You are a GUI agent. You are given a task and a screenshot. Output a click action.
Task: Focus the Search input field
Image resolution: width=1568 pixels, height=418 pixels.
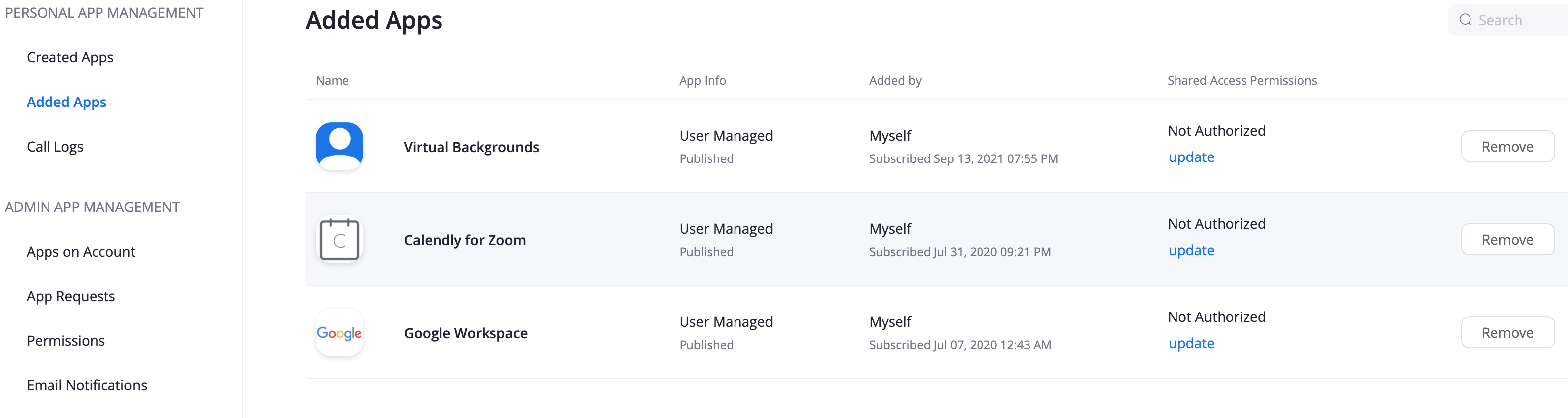click(x=1508, y=20)
